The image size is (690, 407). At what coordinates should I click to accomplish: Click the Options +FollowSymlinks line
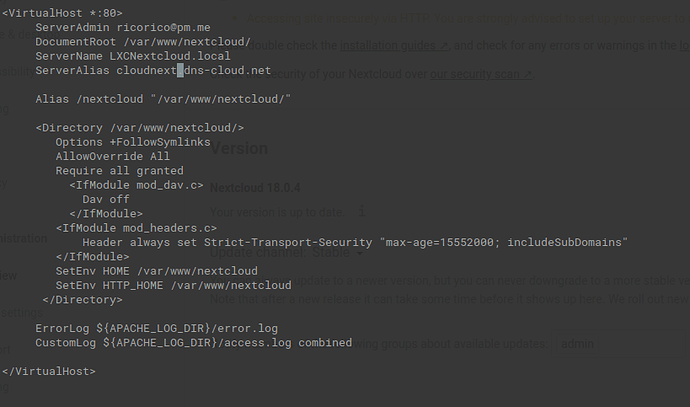point(133,142)
